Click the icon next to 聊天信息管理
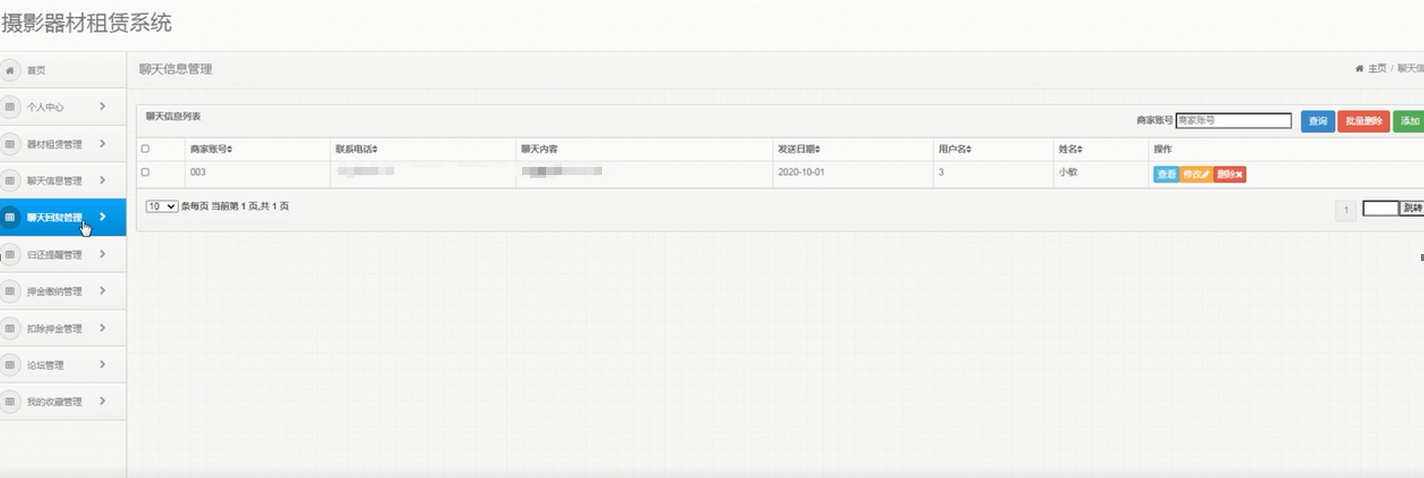The height and width of the screenshot is (478, 1424). (x=10, y=181)
